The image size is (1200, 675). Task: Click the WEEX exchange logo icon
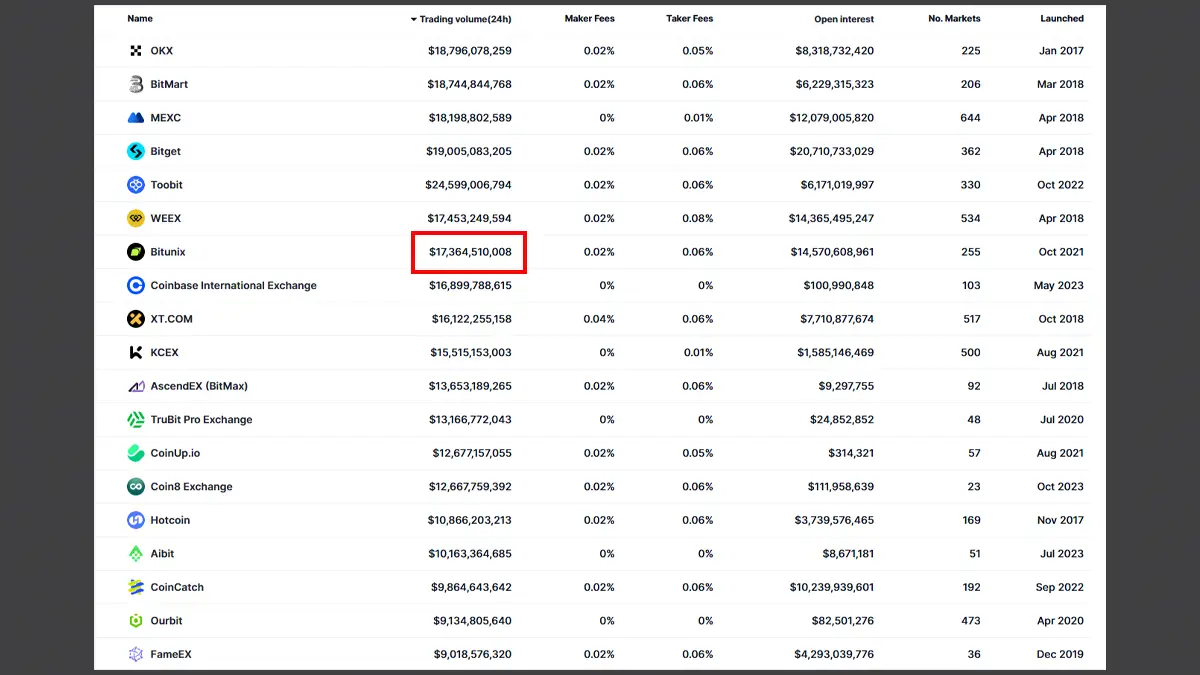coord(136,218)
